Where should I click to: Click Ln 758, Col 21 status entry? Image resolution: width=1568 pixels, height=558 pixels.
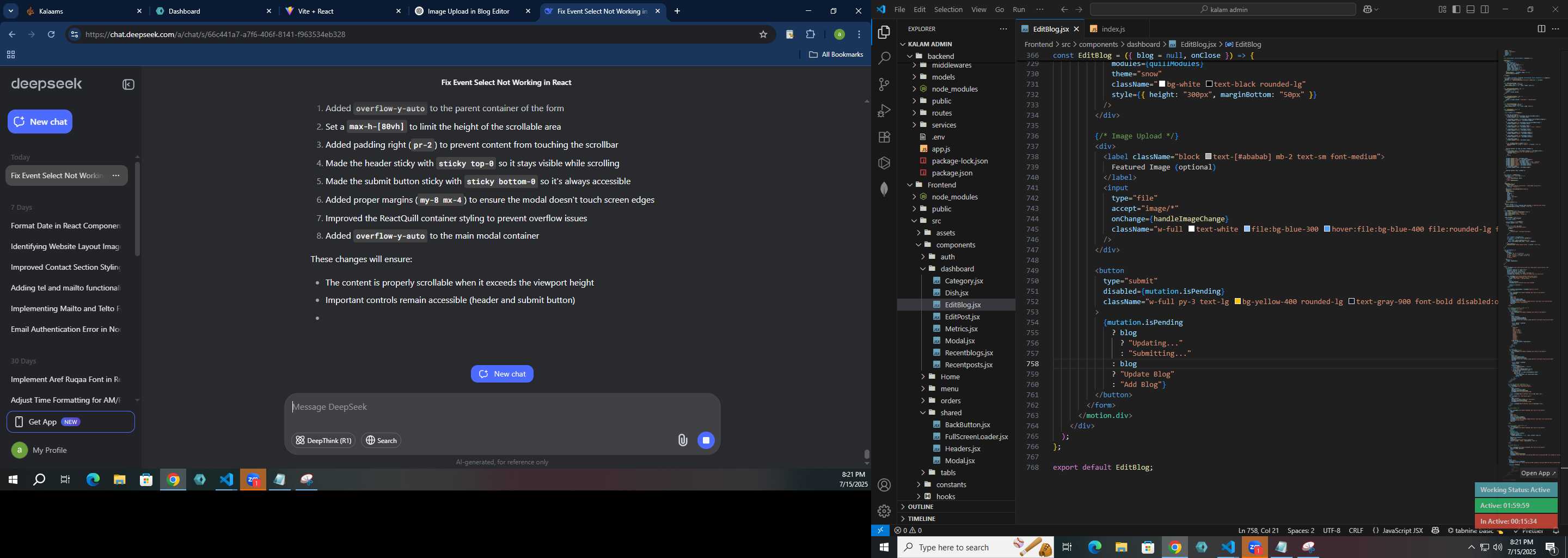(1258, 531)
